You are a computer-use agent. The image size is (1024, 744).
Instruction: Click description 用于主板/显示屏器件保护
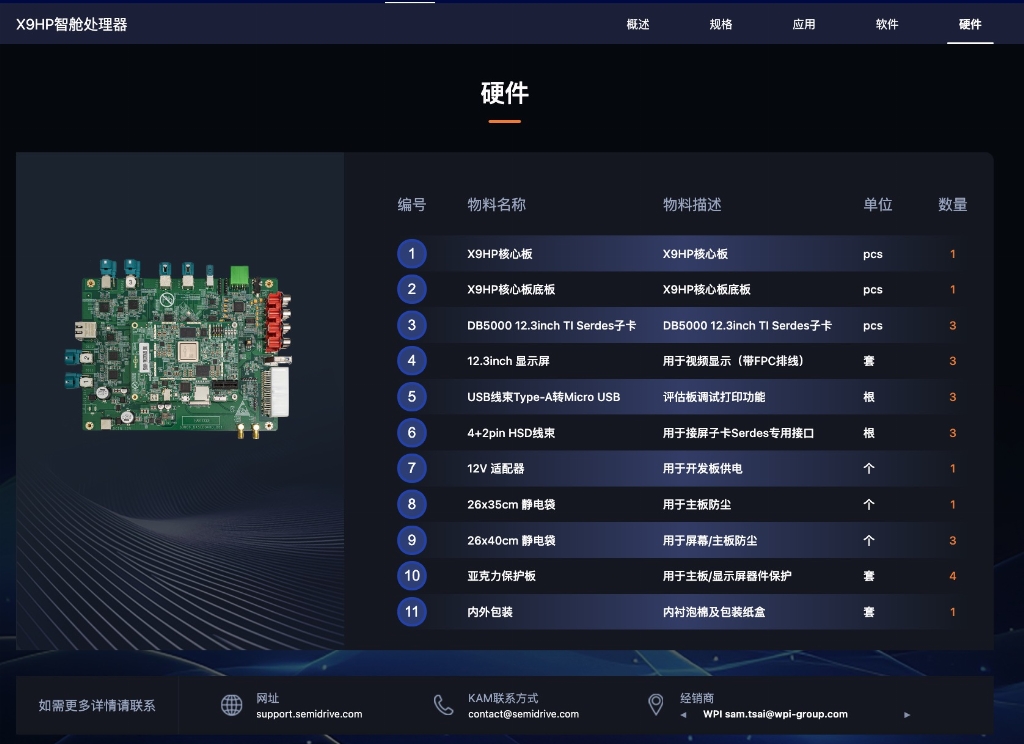[x=727, y=576]
